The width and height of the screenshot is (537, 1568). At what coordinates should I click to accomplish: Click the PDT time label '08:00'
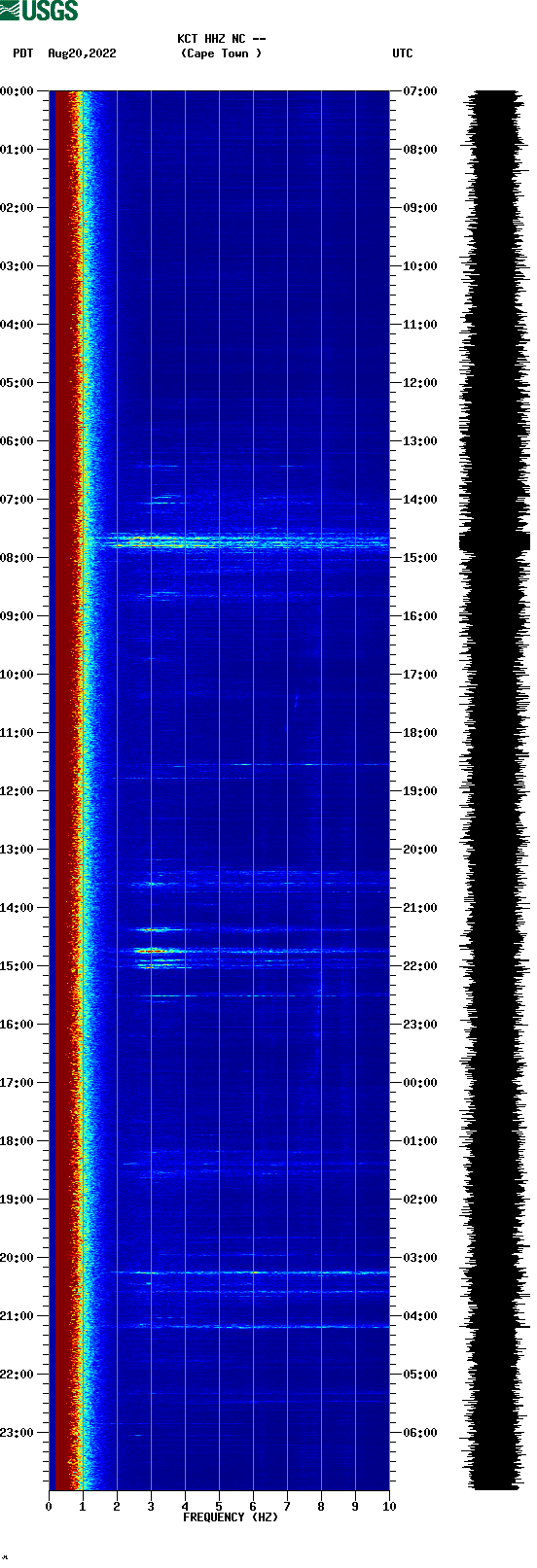[x=17, y=558]
